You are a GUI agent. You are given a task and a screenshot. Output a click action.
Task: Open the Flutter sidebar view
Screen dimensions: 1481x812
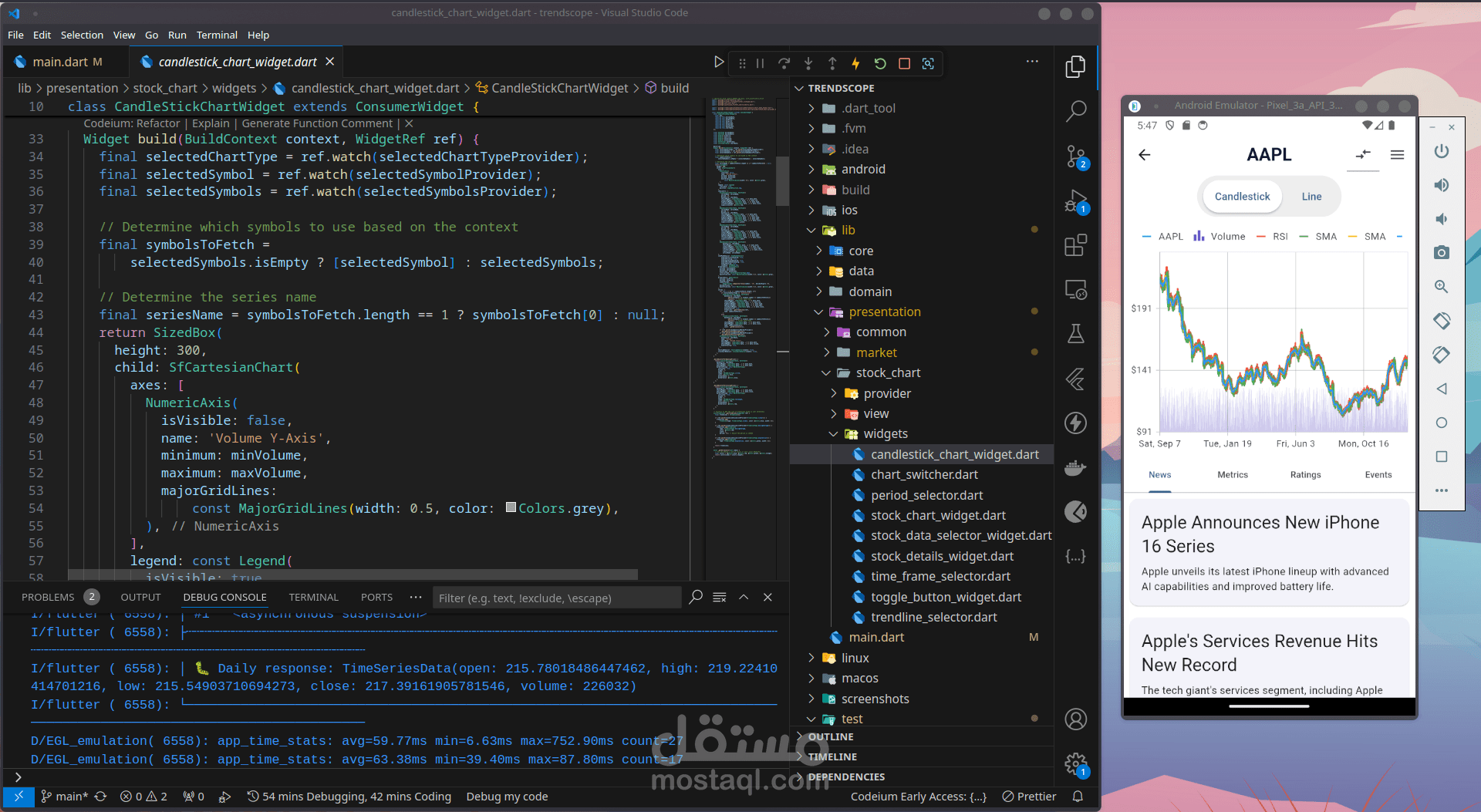click(1075, 379)
